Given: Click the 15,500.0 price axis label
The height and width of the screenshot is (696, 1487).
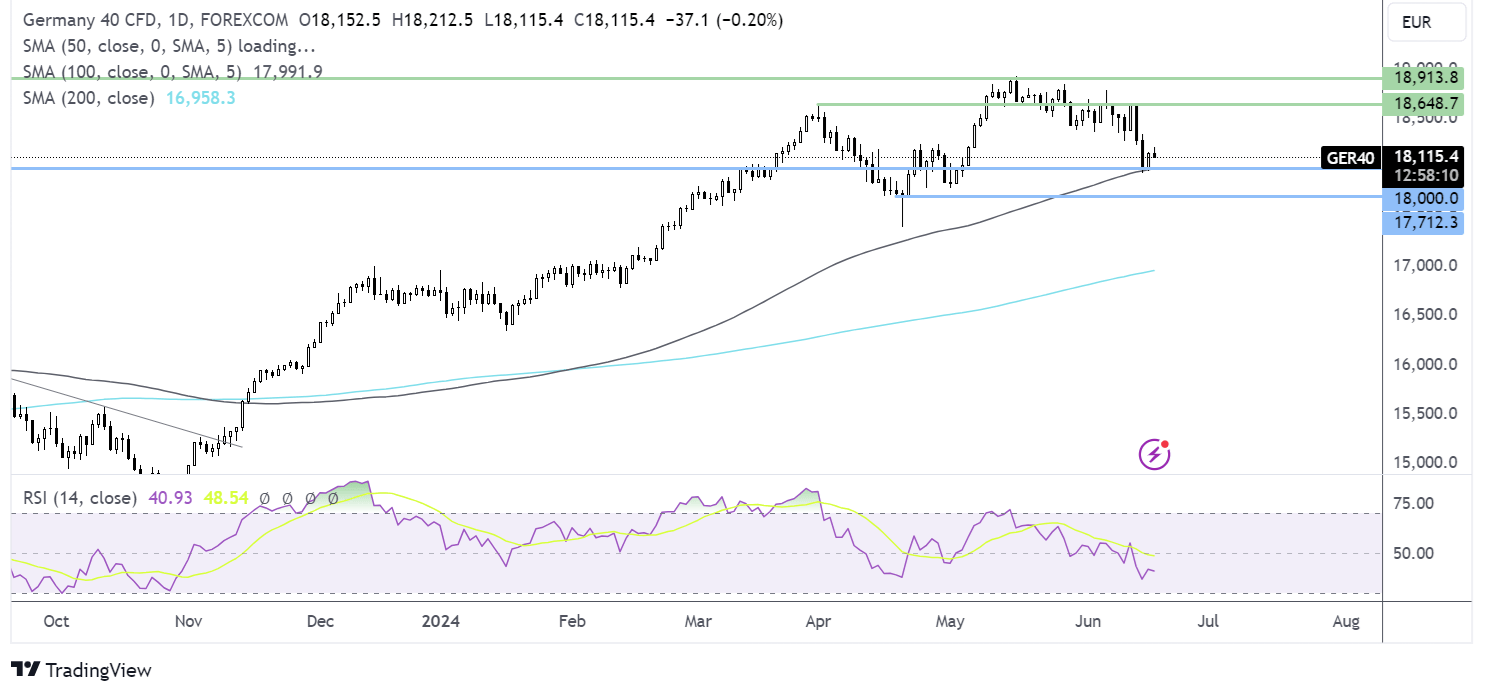Looking at the screenshot, I should pyautogui.click(x=1425, y=413).
